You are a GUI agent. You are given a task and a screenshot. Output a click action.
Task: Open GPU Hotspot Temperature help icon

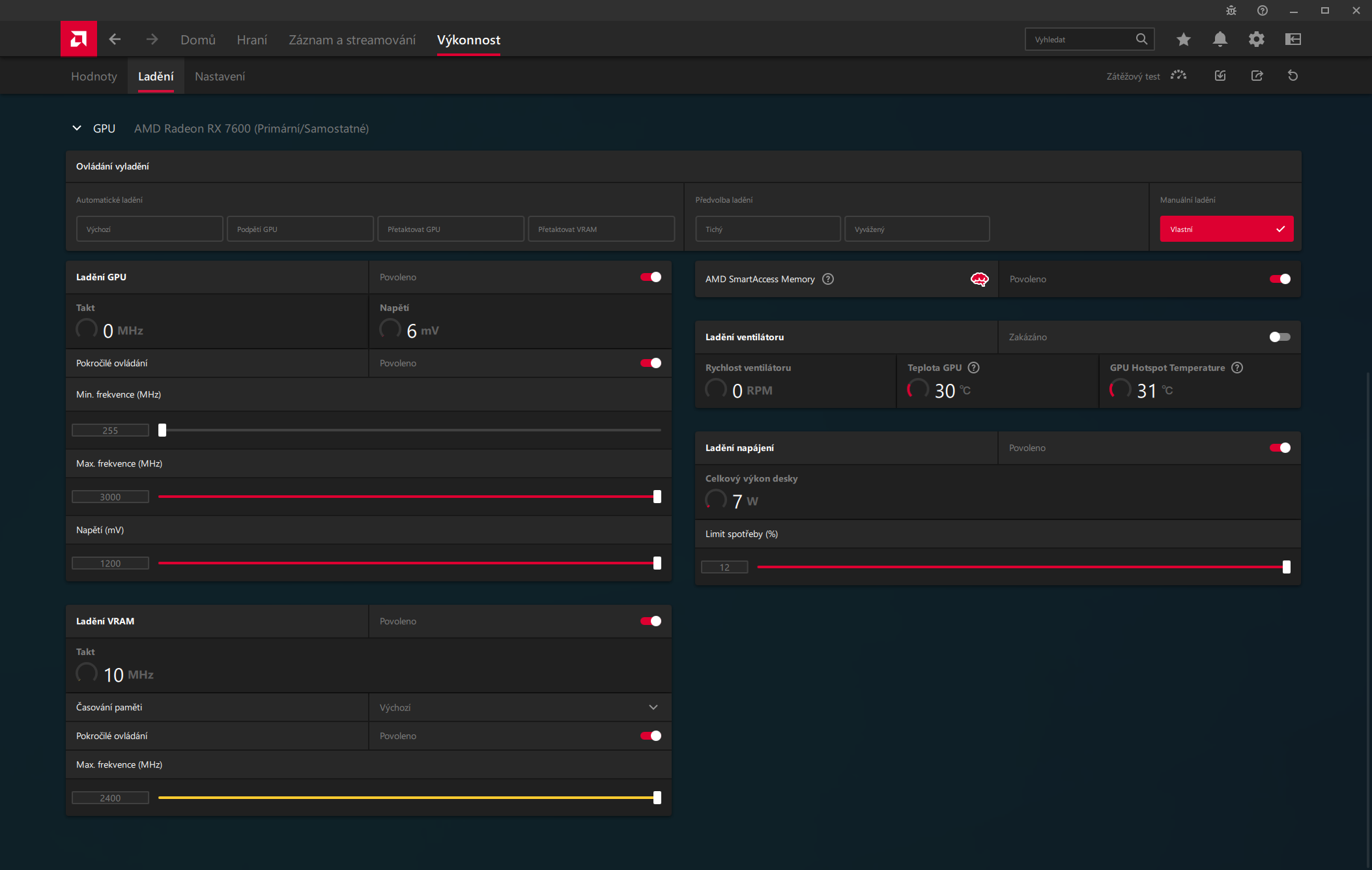pos(1237,368)
